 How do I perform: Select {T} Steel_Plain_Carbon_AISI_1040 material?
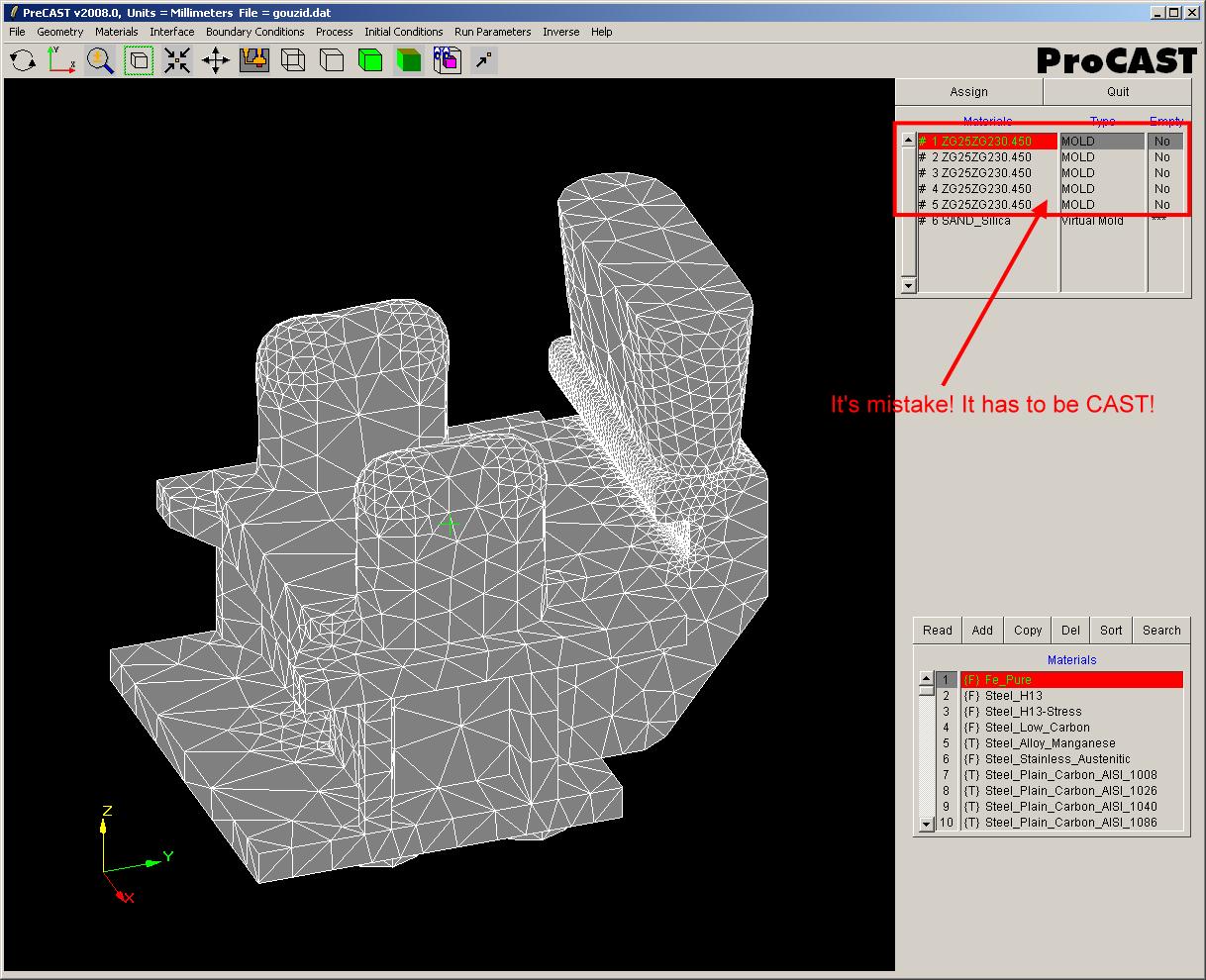point(1071,807)
